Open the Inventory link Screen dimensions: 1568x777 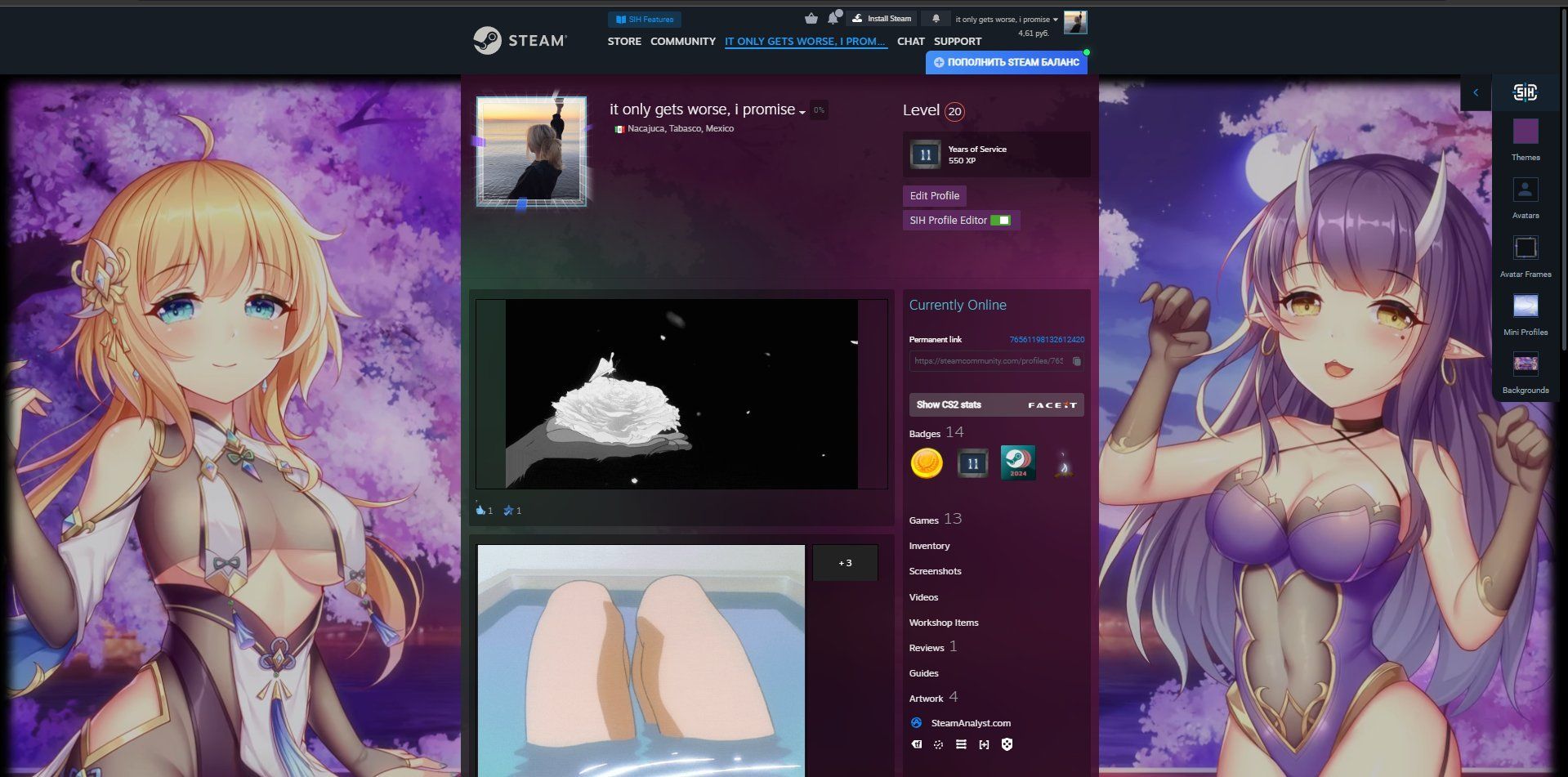929,546
